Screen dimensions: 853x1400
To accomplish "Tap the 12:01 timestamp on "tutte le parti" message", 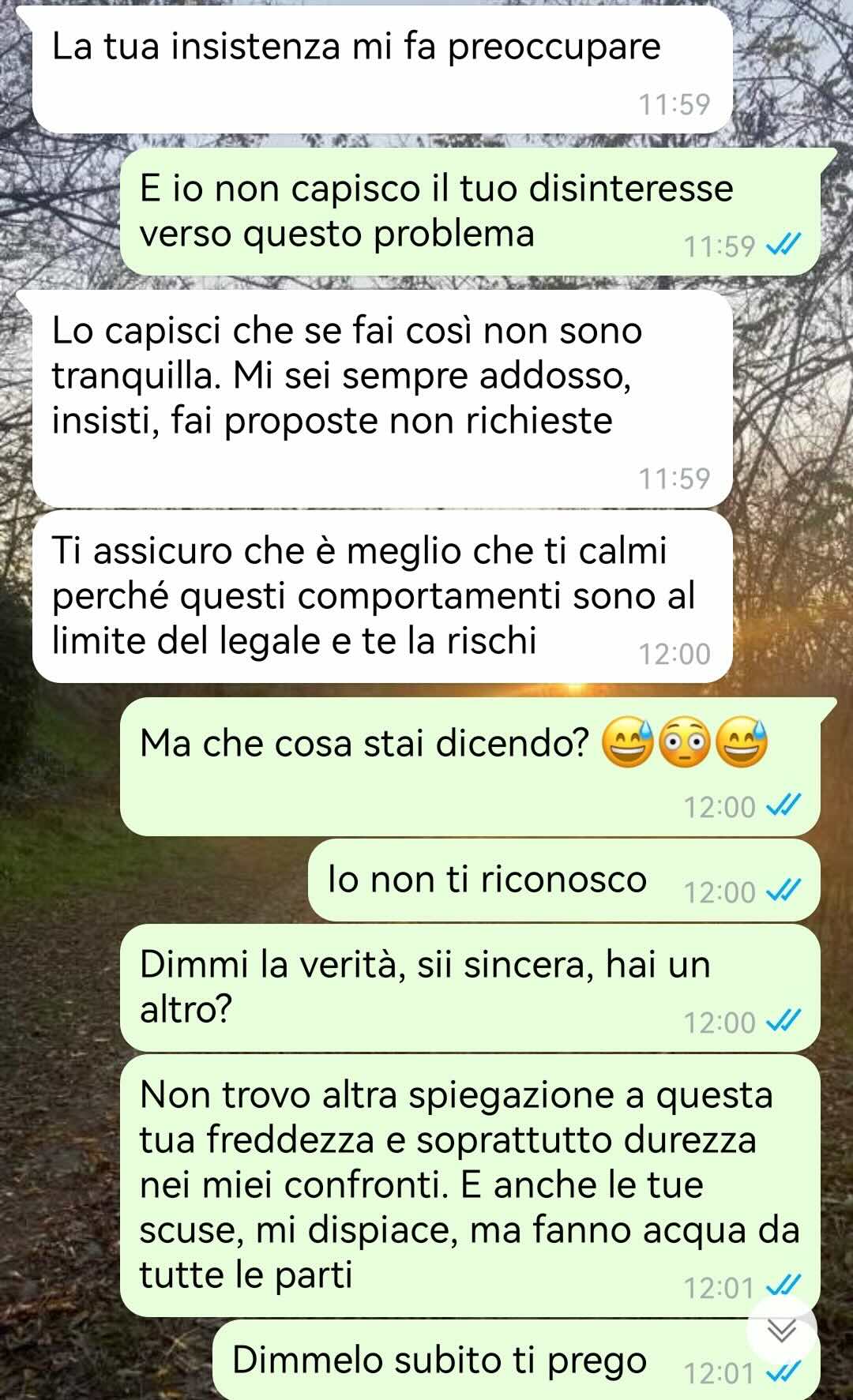I will [x=720, y=1288].
